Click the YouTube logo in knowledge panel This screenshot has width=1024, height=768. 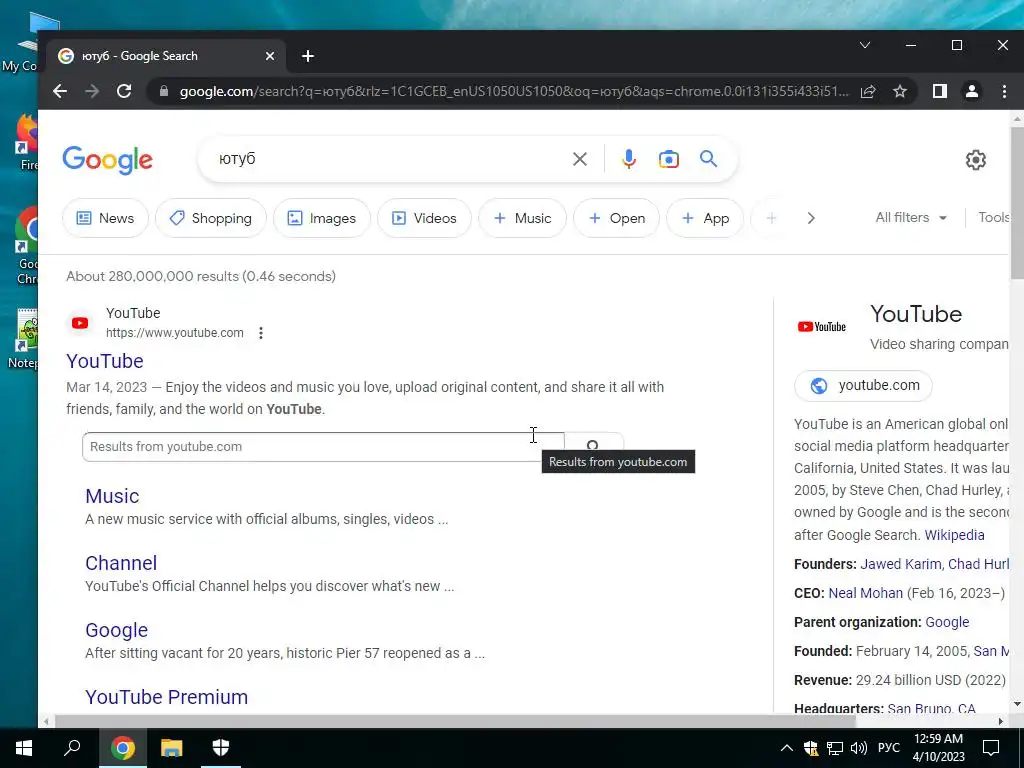coord(822,327)
